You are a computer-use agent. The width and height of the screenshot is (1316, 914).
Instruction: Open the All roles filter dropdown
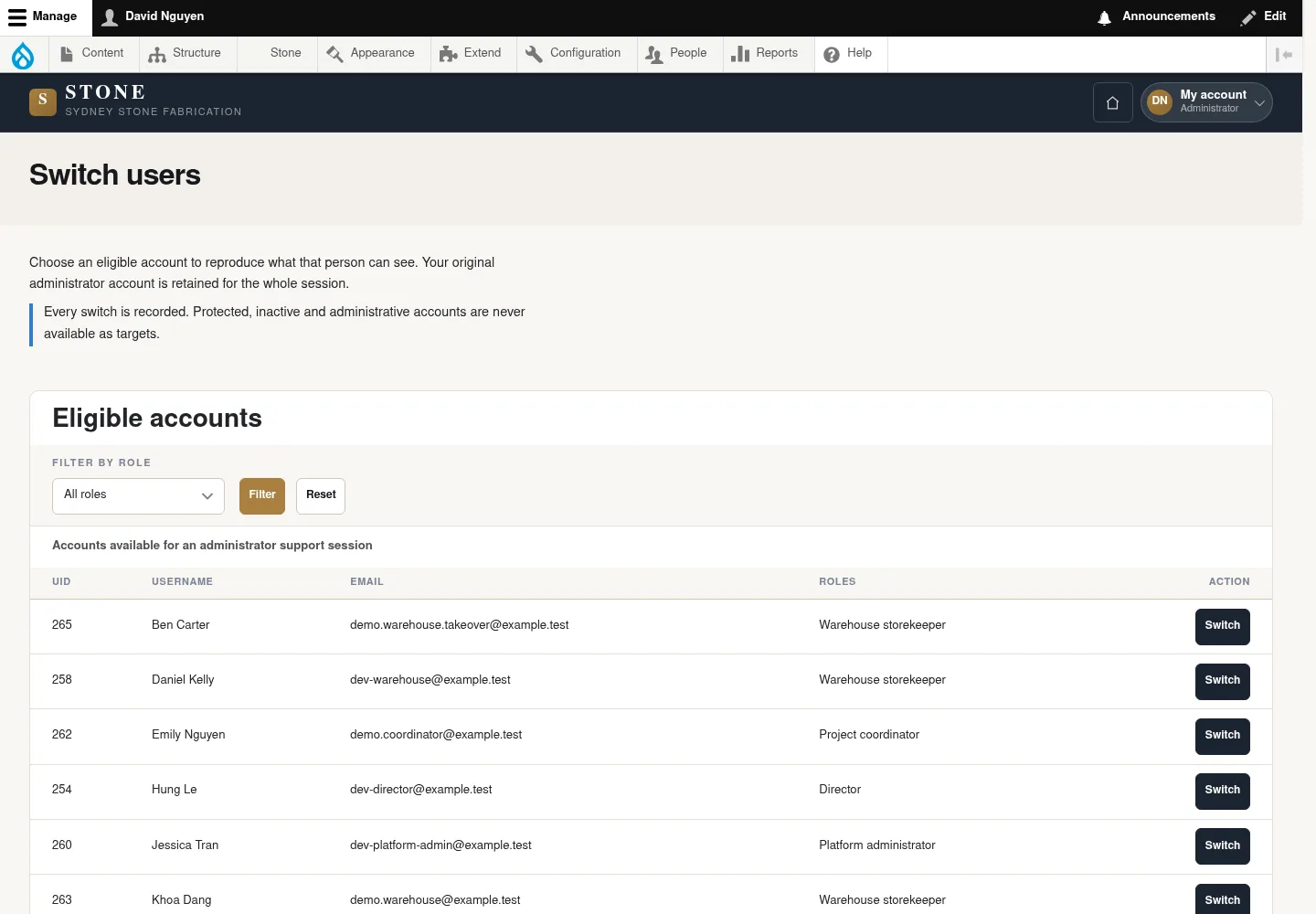coord(138,496)
